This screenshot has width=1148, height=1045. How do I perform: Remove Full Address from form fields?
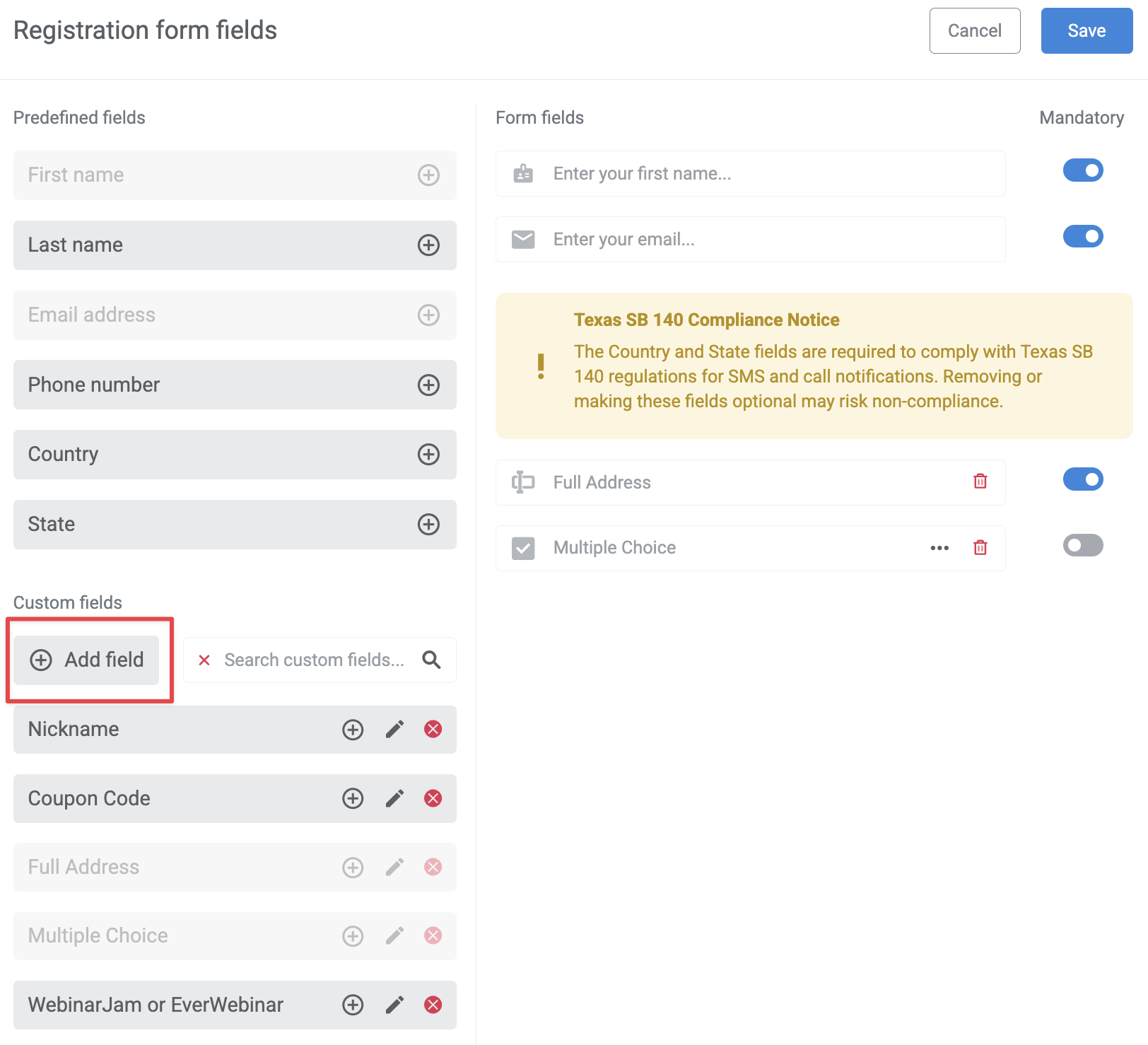click(980, 481)
